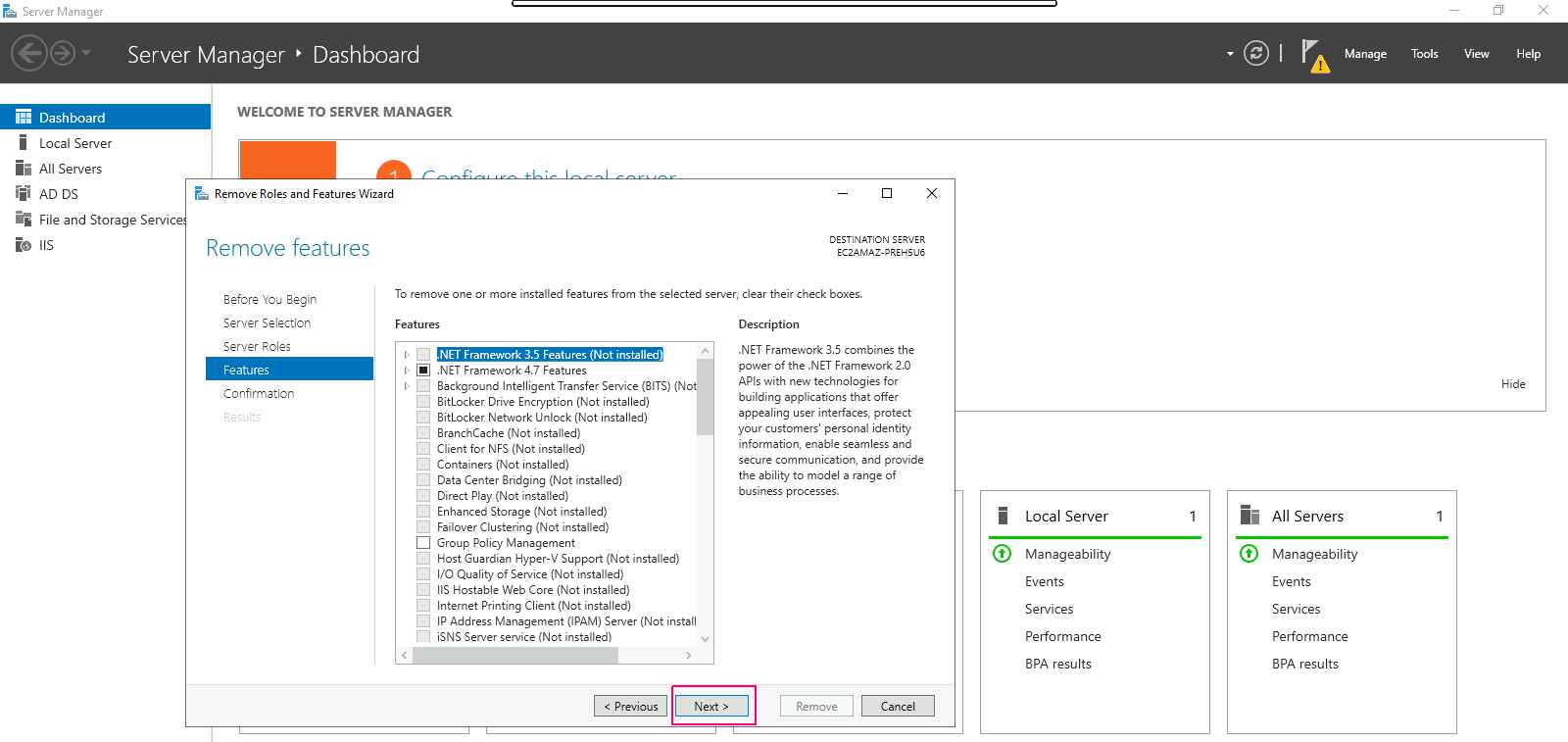Open the Manage menu

1365,54
